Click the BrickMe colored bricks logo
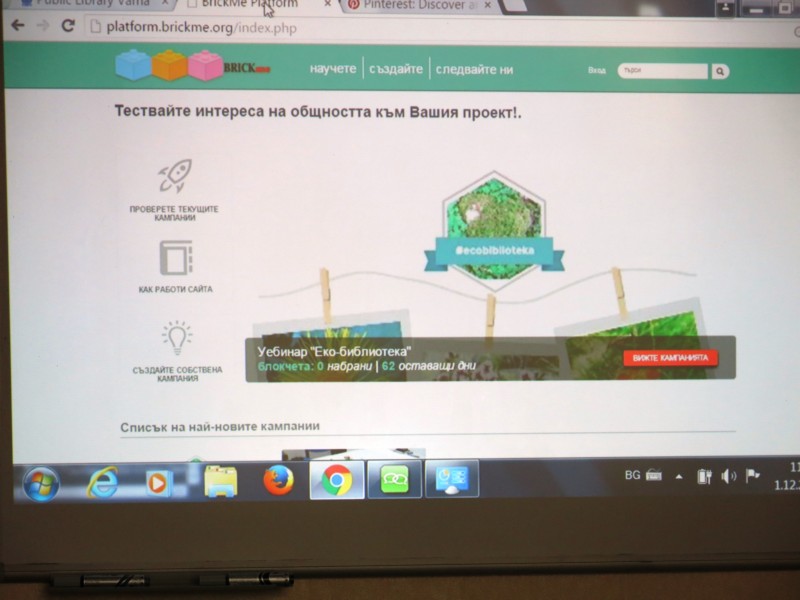 click(168, 66)
